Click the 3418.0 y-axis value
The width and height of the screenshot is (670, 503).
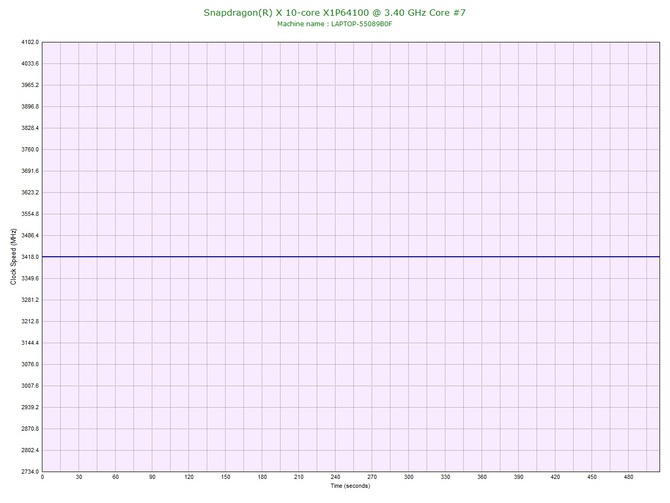[x=30, y=257]
